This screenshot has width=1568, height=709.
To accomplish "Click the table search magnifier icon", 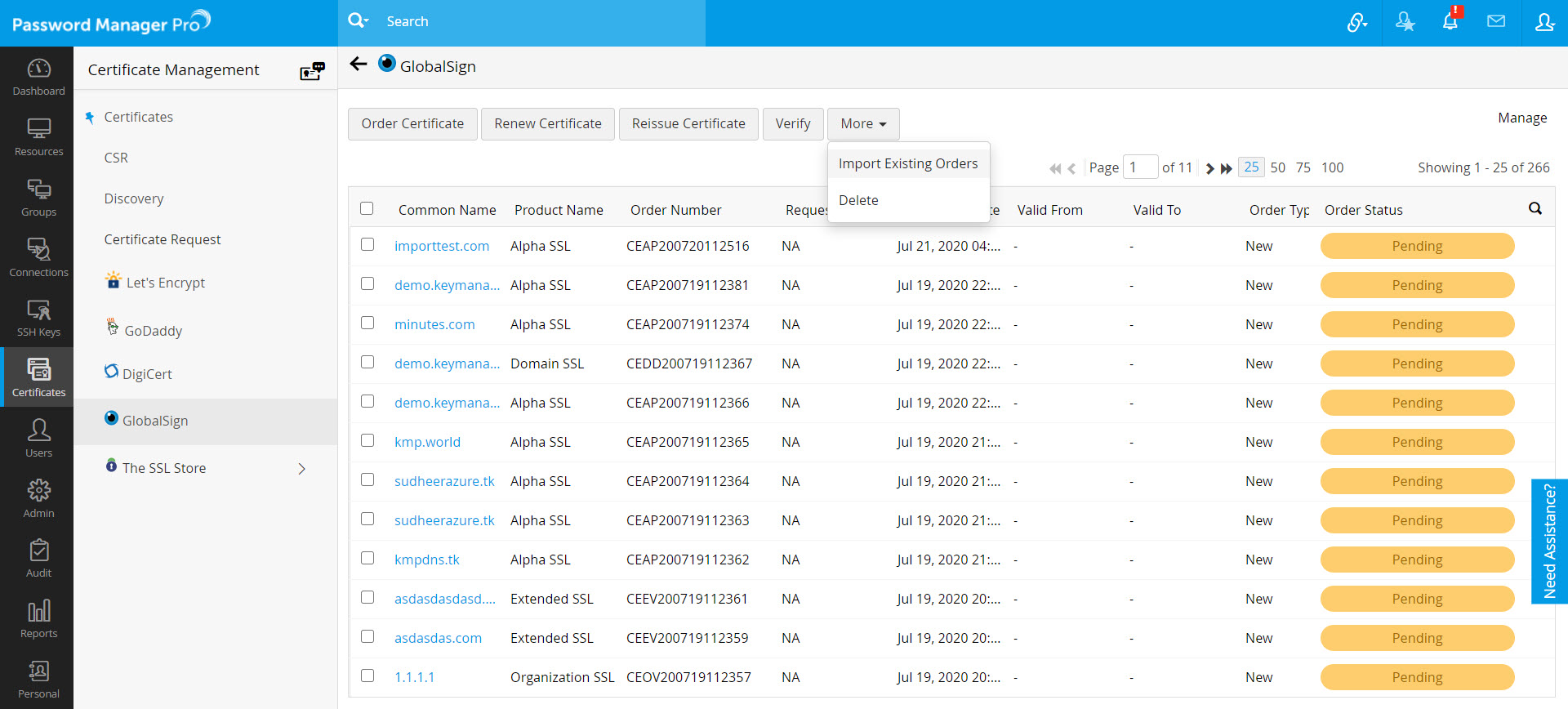I will 1535,209.
